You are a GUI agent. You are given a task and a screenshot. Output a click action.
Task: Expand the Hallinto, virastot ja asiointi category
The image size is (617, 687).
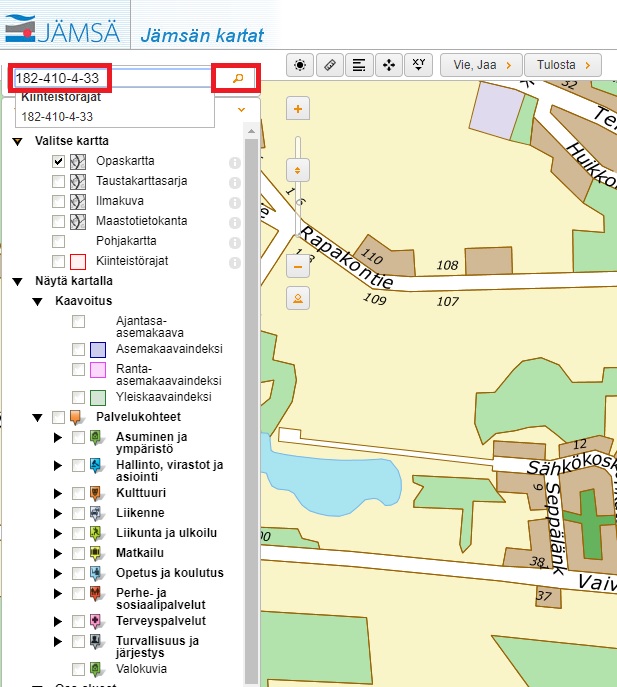click(58, 465)
